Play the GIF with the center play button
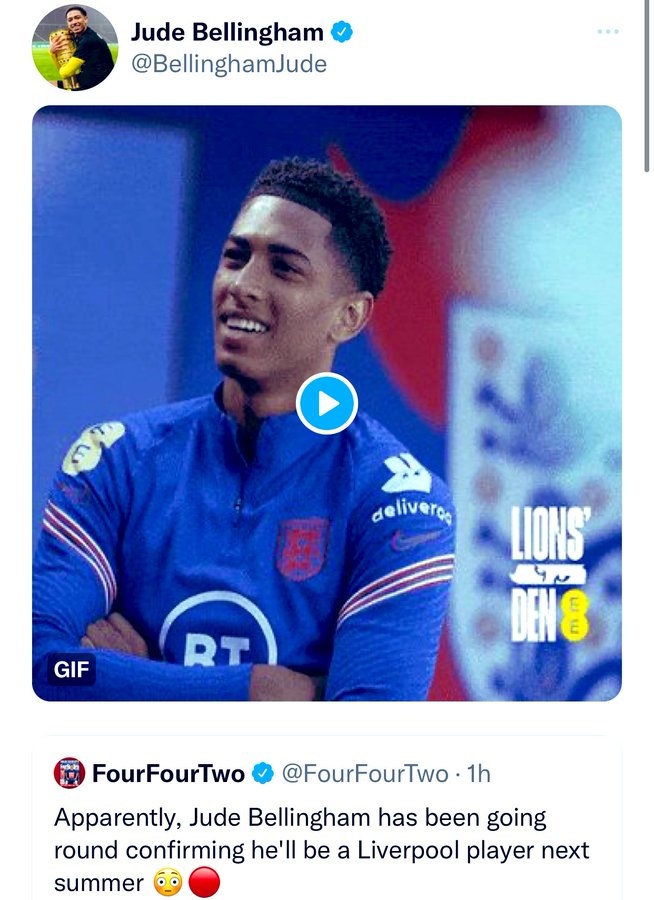 coord(327,404)
